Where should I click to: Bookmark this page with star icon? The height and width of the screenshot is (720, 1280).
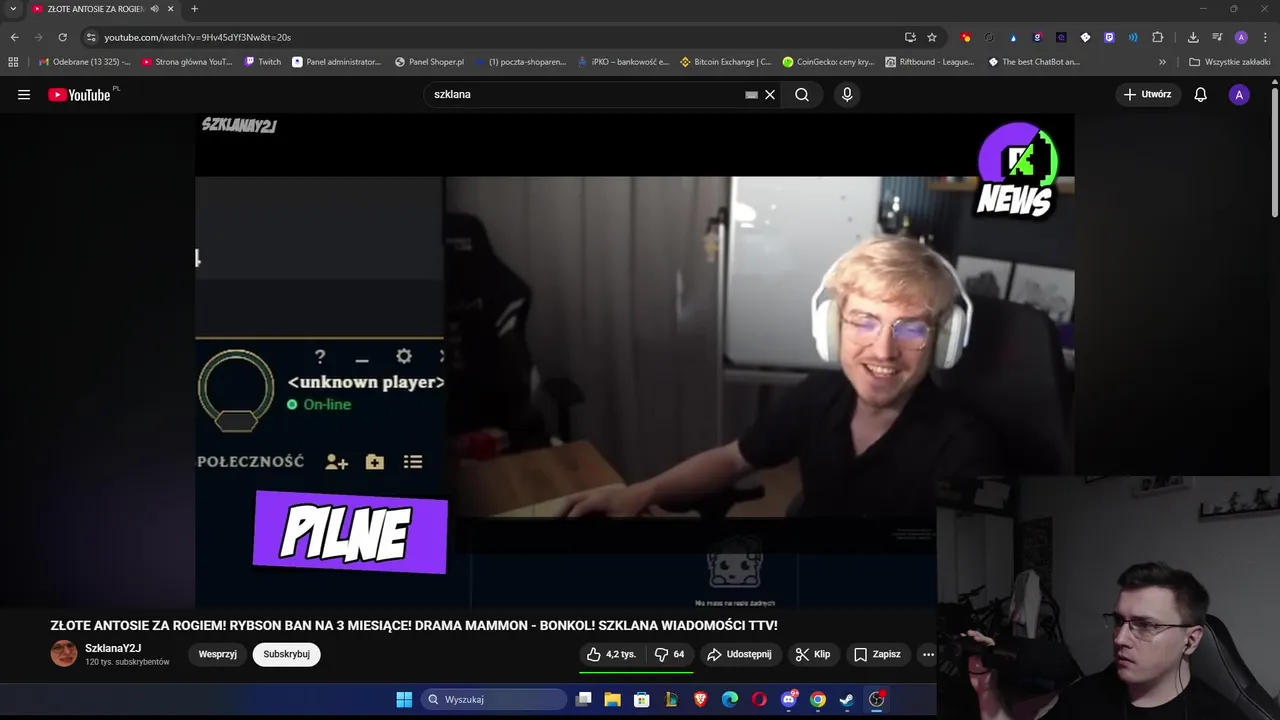click(x=932, y=37)
